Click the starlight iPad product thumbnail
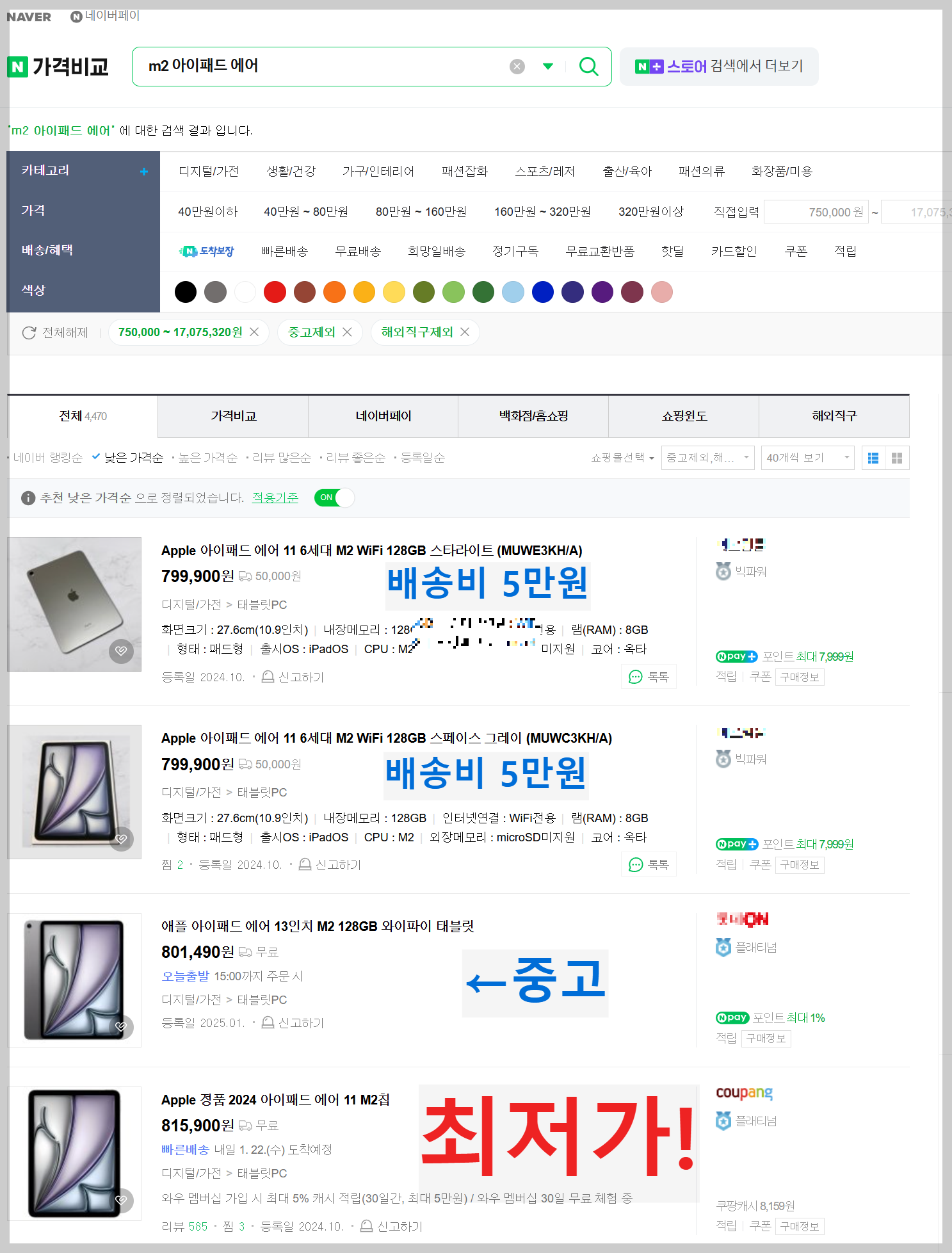Screen dimensions: 952x1253 tap(74, 604)
